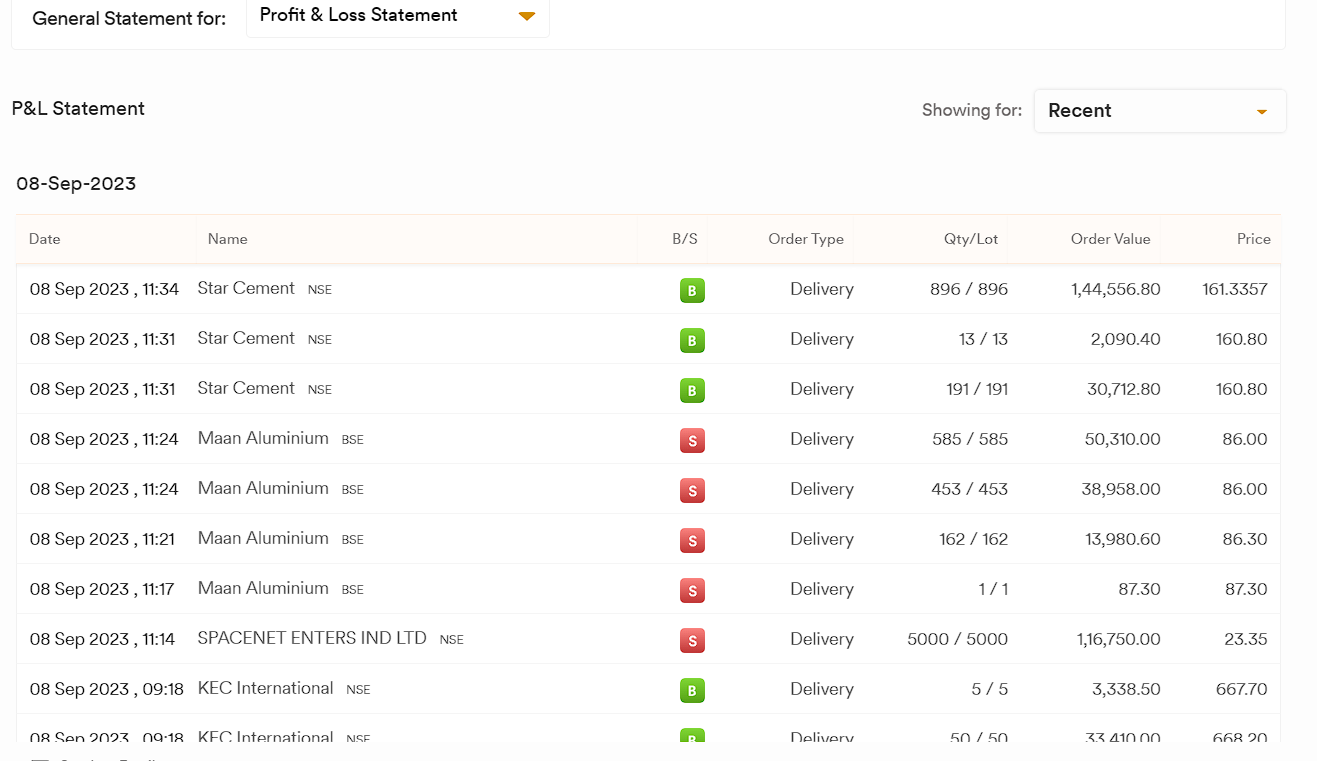Viewport: 1317px width, 761px height.
Task: Click the Buy badge for Star Cement 896 qty row
Action: [692, 291]
